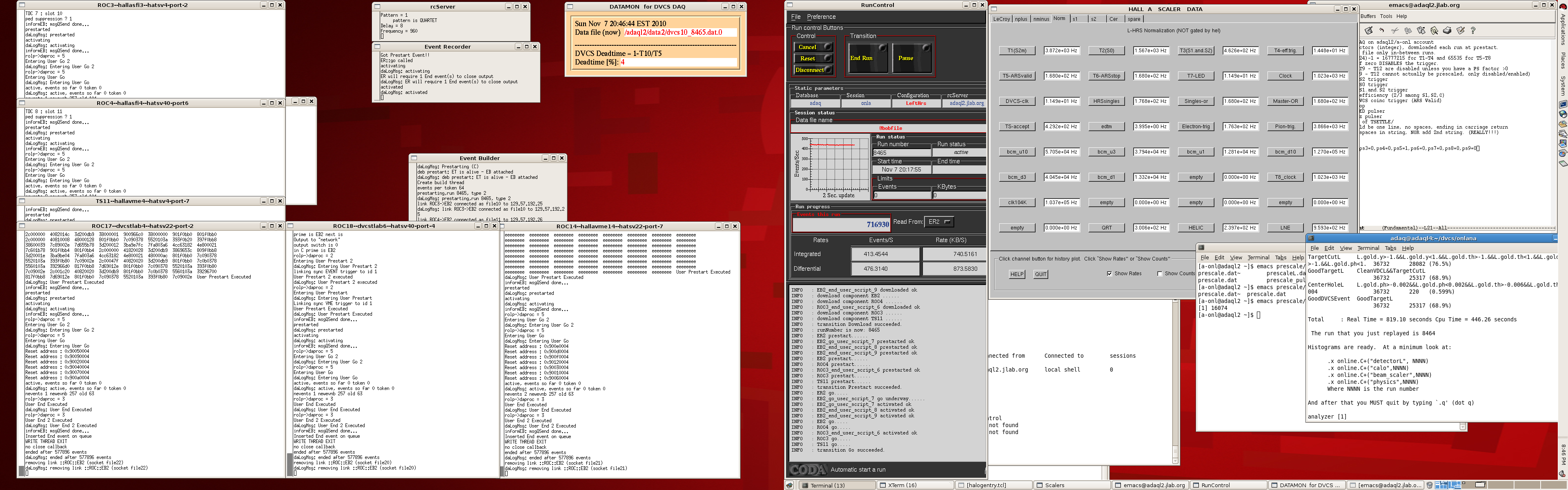Click the emacs print icon
This screenshot has width=1568, height=490.
tap(1447, 31)
